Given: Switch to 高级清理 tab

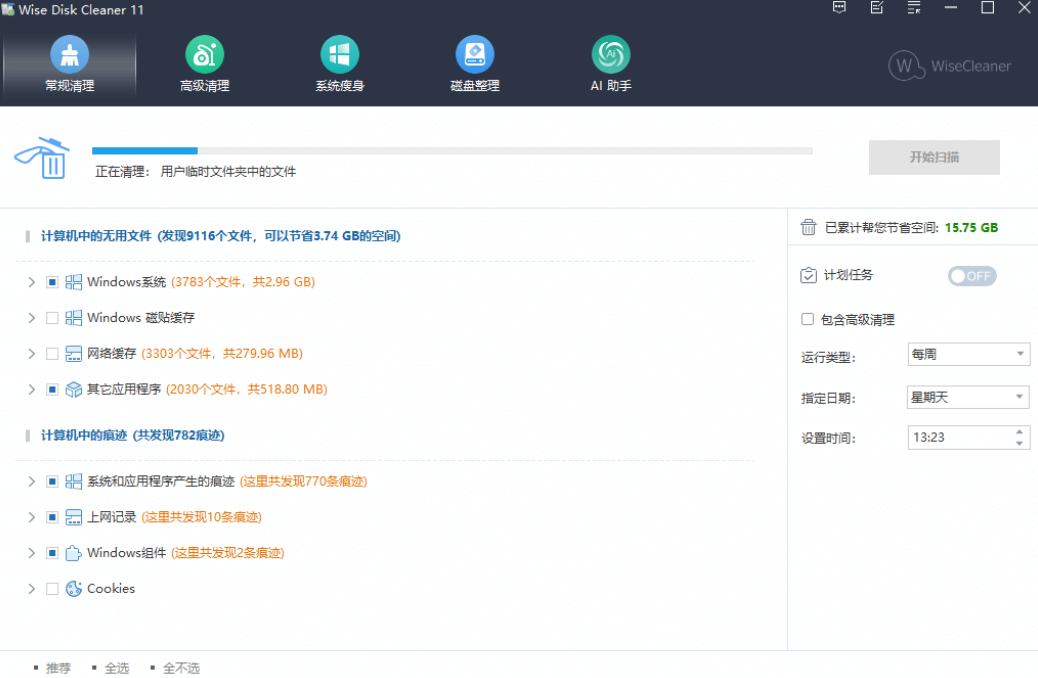Looking at the screenshot, I should 205,65.
